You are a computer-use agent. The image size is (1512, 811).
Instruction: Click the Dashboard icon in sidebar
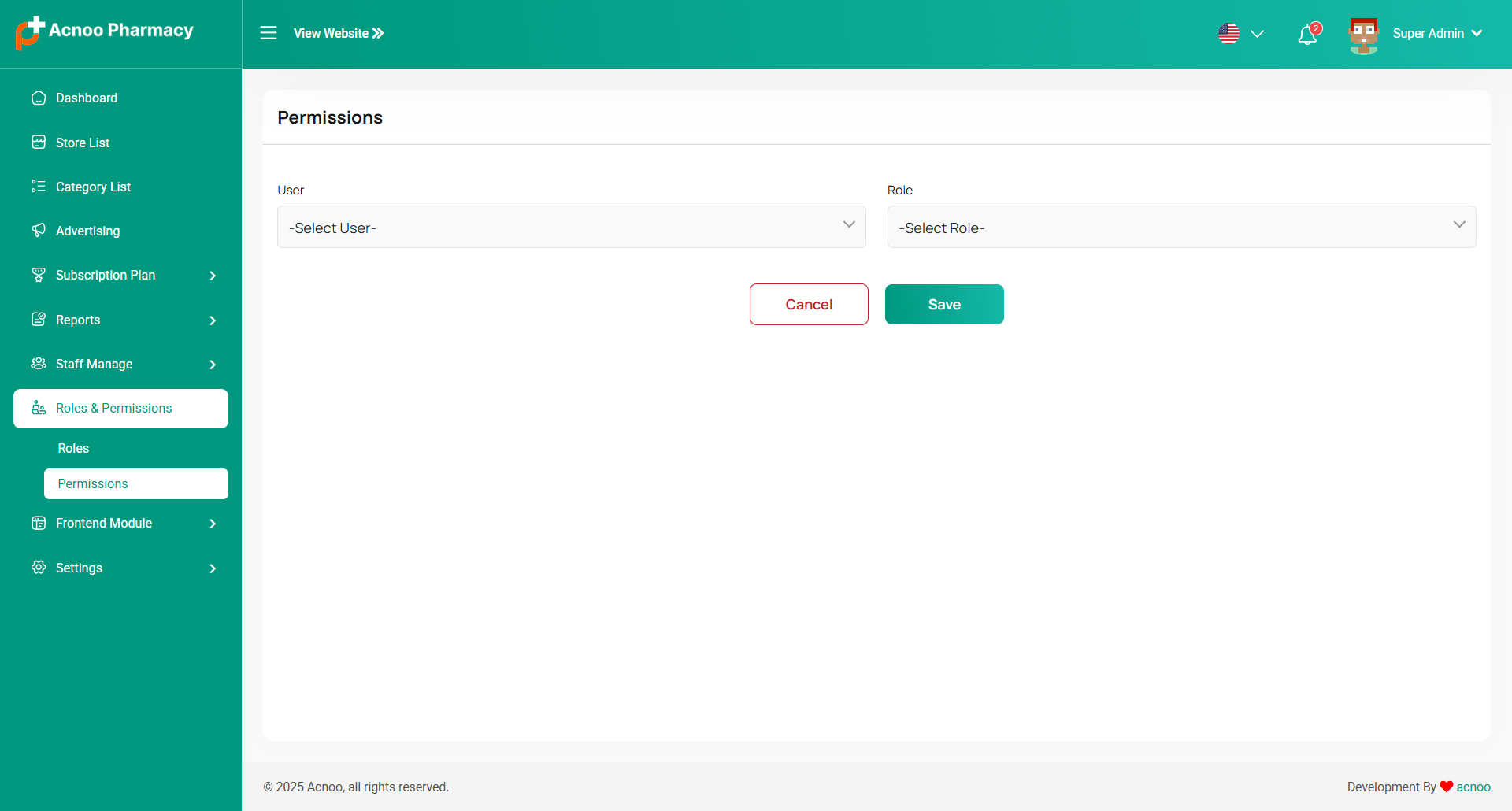tap(39, 98)
